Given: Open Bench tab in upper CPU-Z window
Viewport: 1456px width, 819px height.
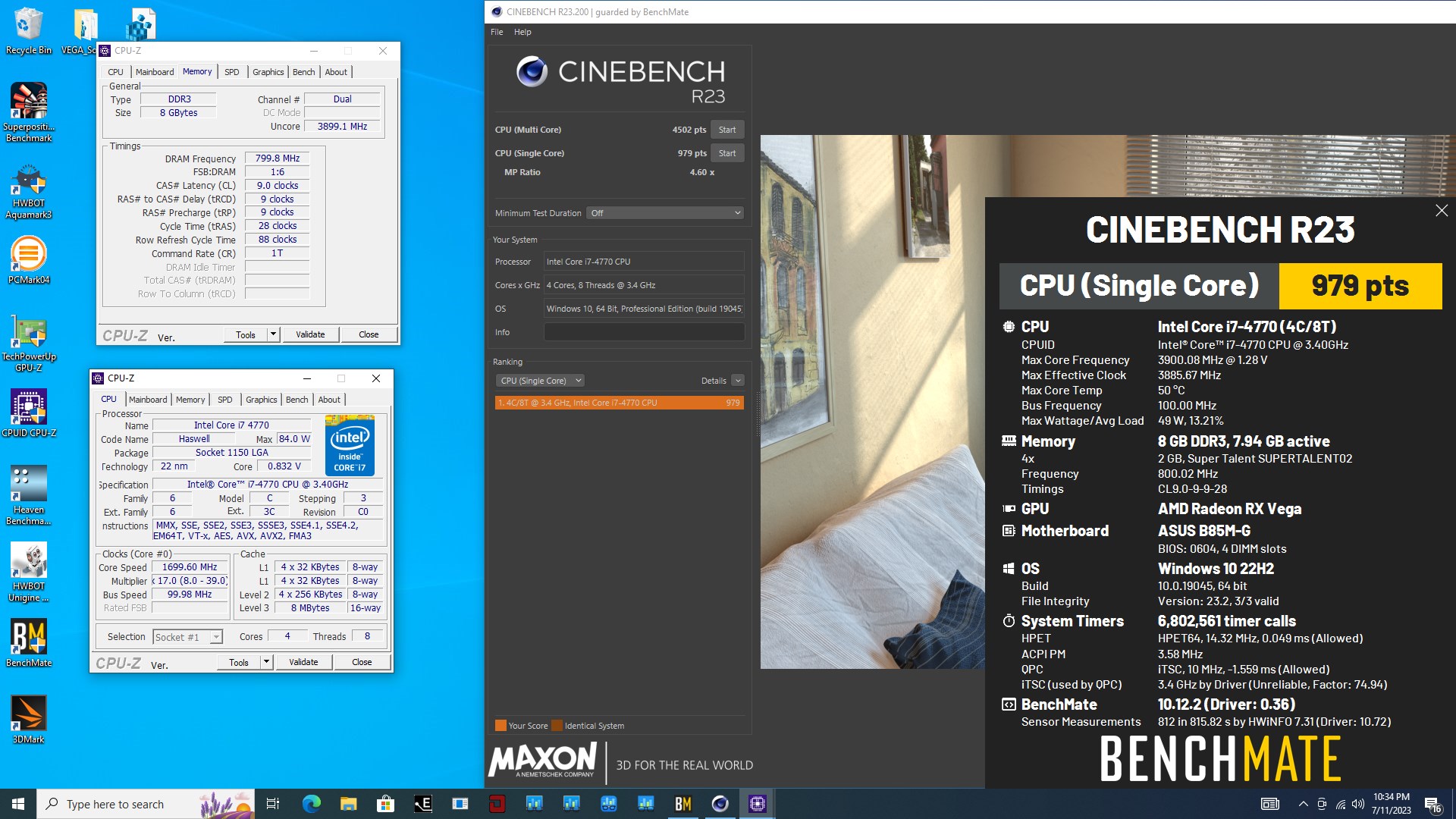Looking at the screenshot, I should (x=304, y=72).
